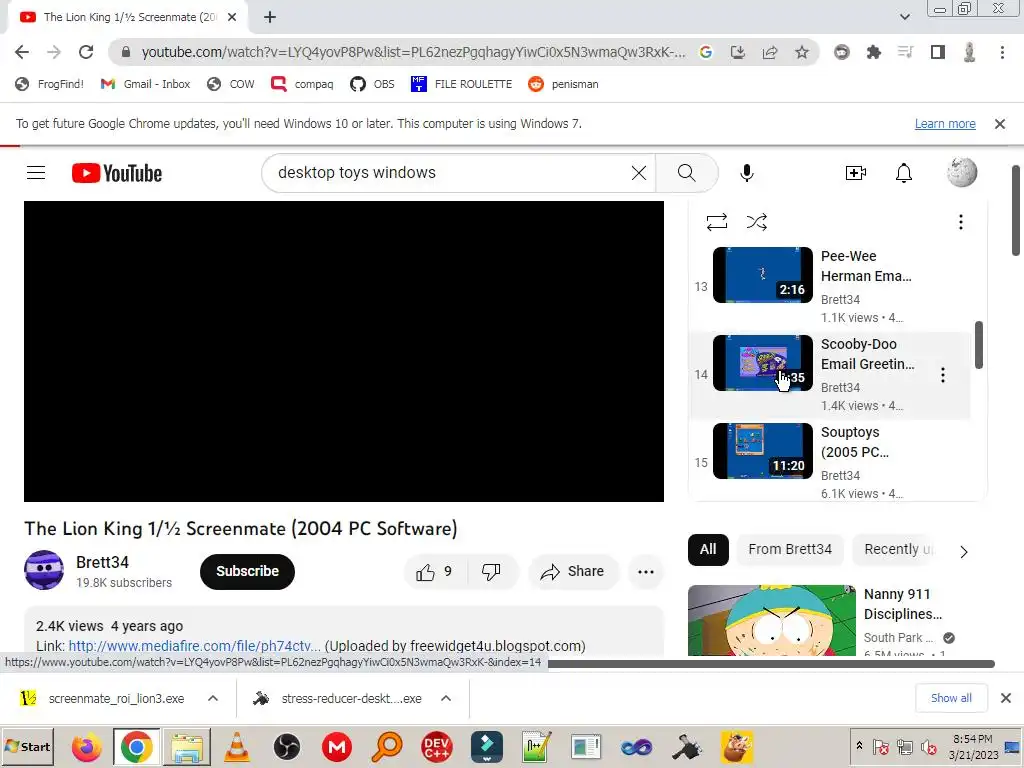Select the All filter chip
This screenshot has width=1024, height=768.
pos(708,549)
